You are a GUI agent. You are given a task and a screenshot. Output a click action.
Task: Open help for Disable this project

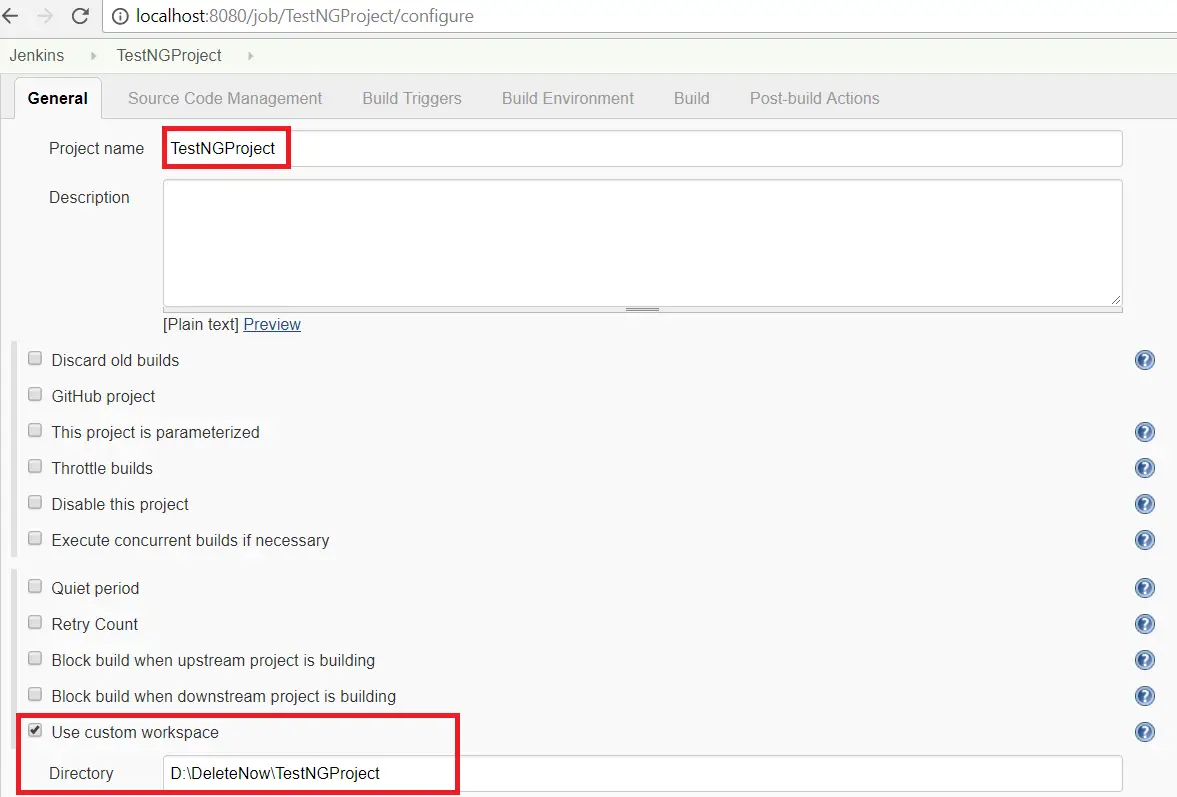[1145, 504]
